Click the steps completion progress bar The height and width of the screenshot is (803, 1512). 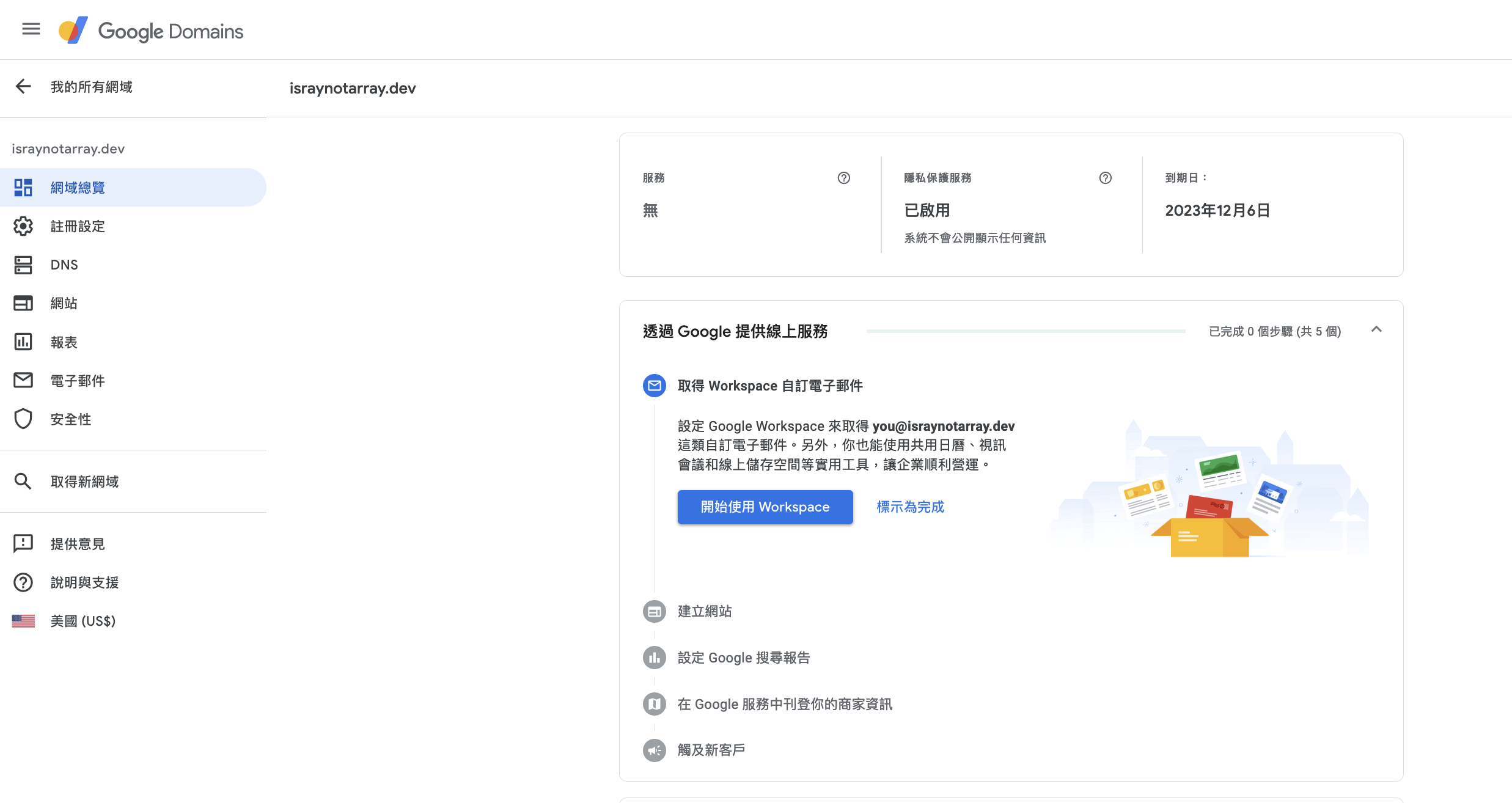1026,331
